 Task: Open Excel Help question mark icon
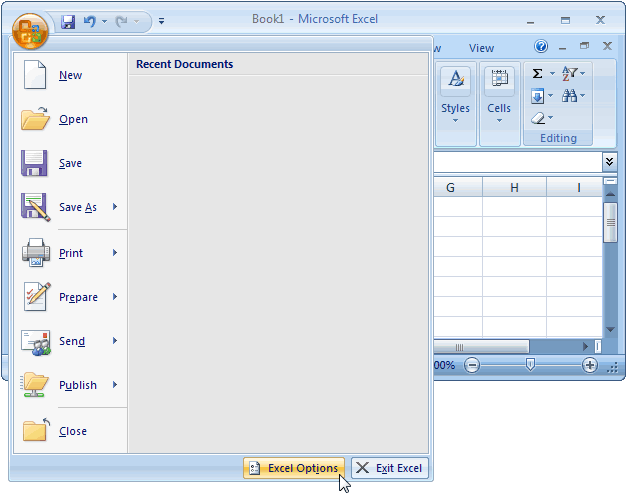click(x=541, y=46)
